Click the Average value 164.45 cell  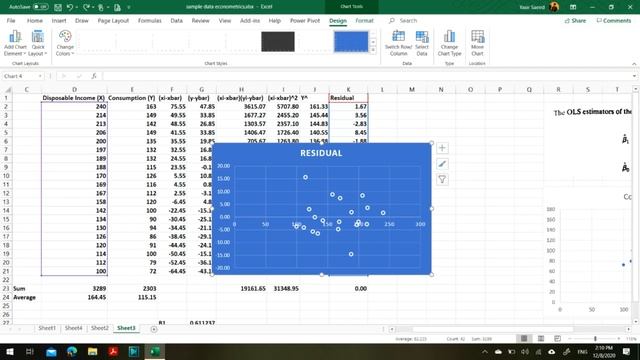(74, 297)
